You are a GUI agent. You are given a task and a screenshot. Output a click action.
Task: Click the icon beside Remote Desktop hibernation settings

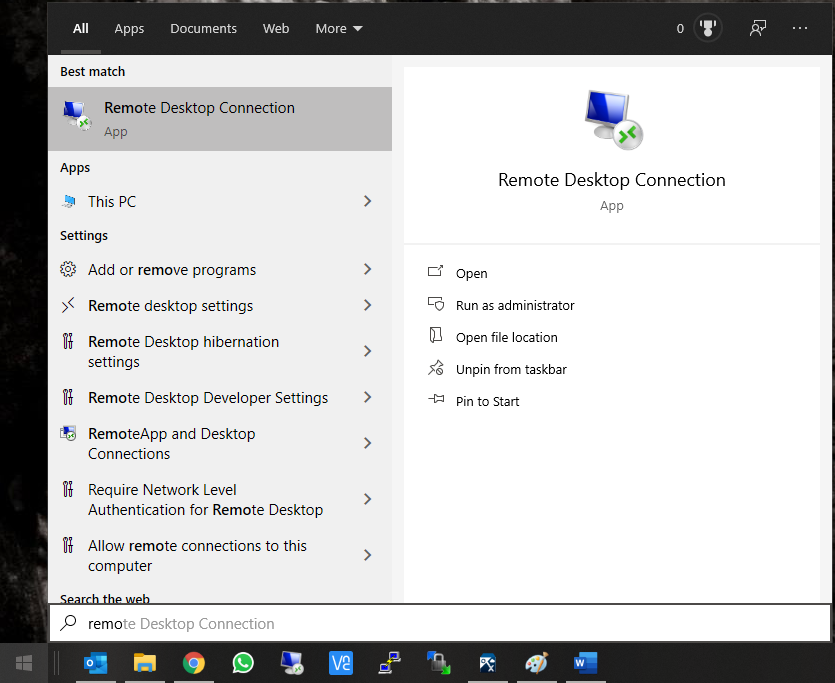click(68, 341)
